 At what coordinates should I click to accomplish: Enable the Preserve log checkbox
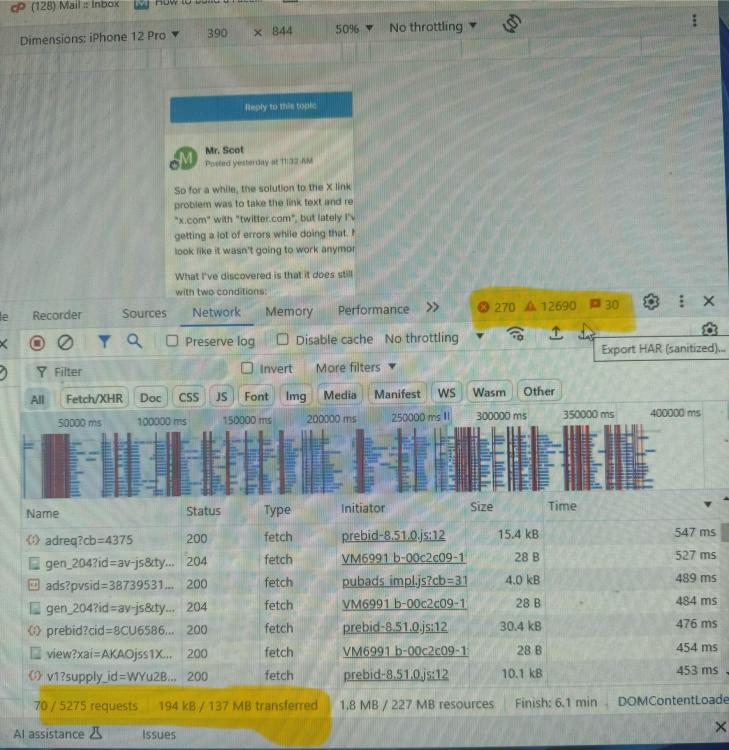pyautogui.click(x=172, y=340)
